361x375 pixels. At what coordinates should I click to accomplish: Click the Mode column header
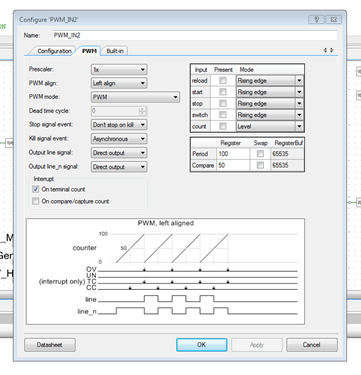coord(247,70)
